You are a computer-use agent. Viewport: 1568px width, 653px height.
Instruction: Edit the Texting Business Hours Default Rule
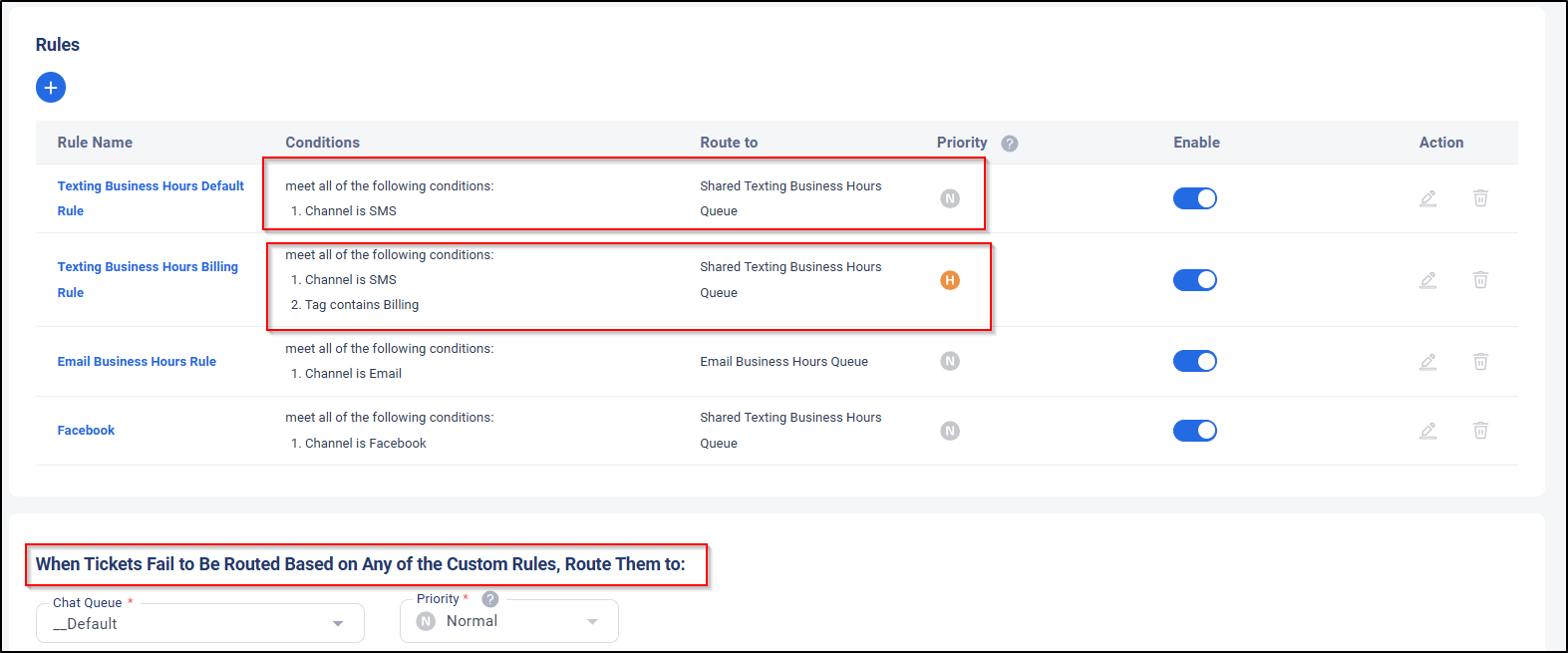(1427, 198)
